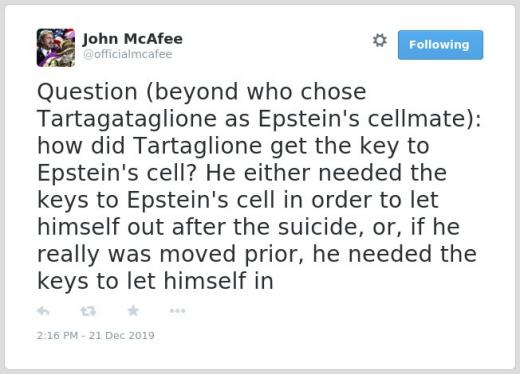Image resolution: width=520 pixels, height=374 pixels.
Task: Open permalink via the tweet date text
Action: pos(96,335)
